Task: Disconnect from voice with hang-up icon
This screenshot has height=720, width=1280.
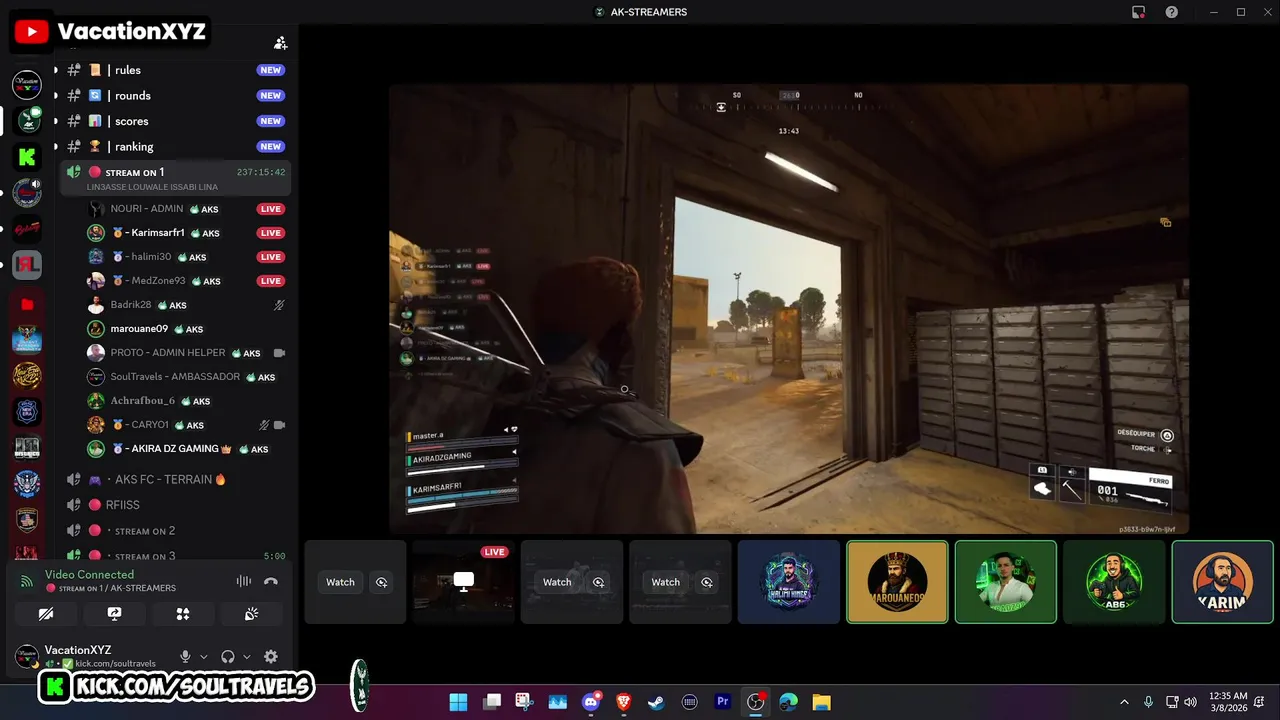Action: (x=271, y=581)
